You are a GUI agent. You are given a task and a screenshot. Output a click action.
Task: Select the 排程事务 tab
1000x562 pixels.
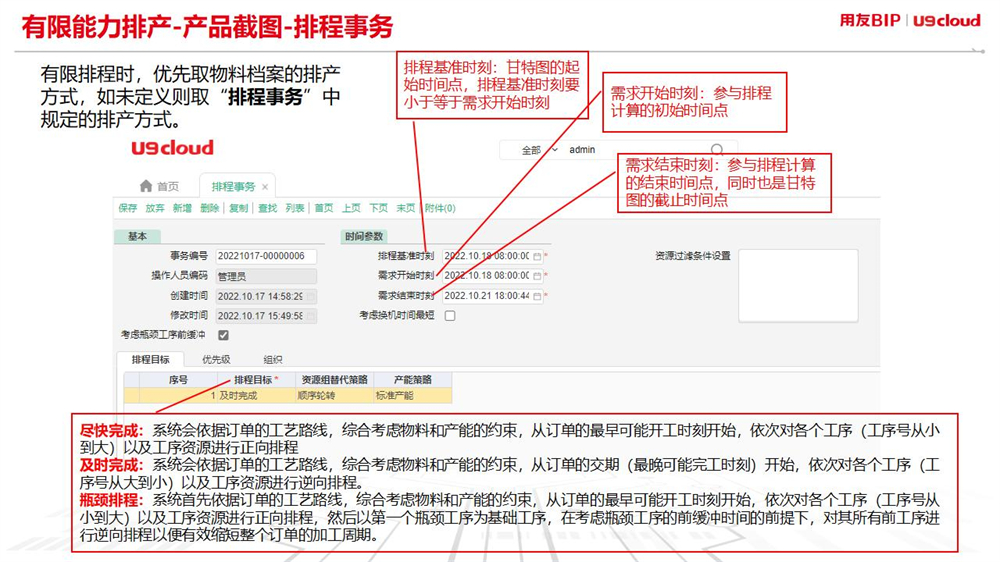[x=233, y=186]
